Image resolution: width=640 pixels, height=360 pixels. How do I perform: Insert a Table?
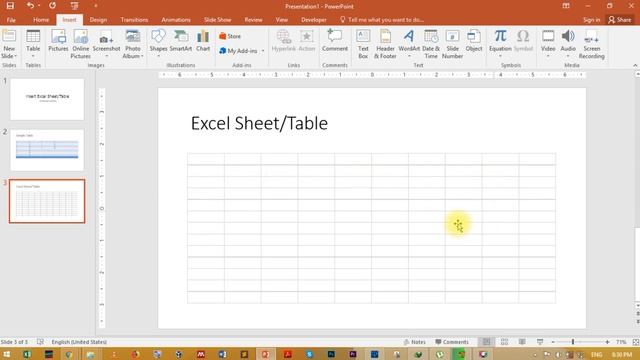(33, 44)
